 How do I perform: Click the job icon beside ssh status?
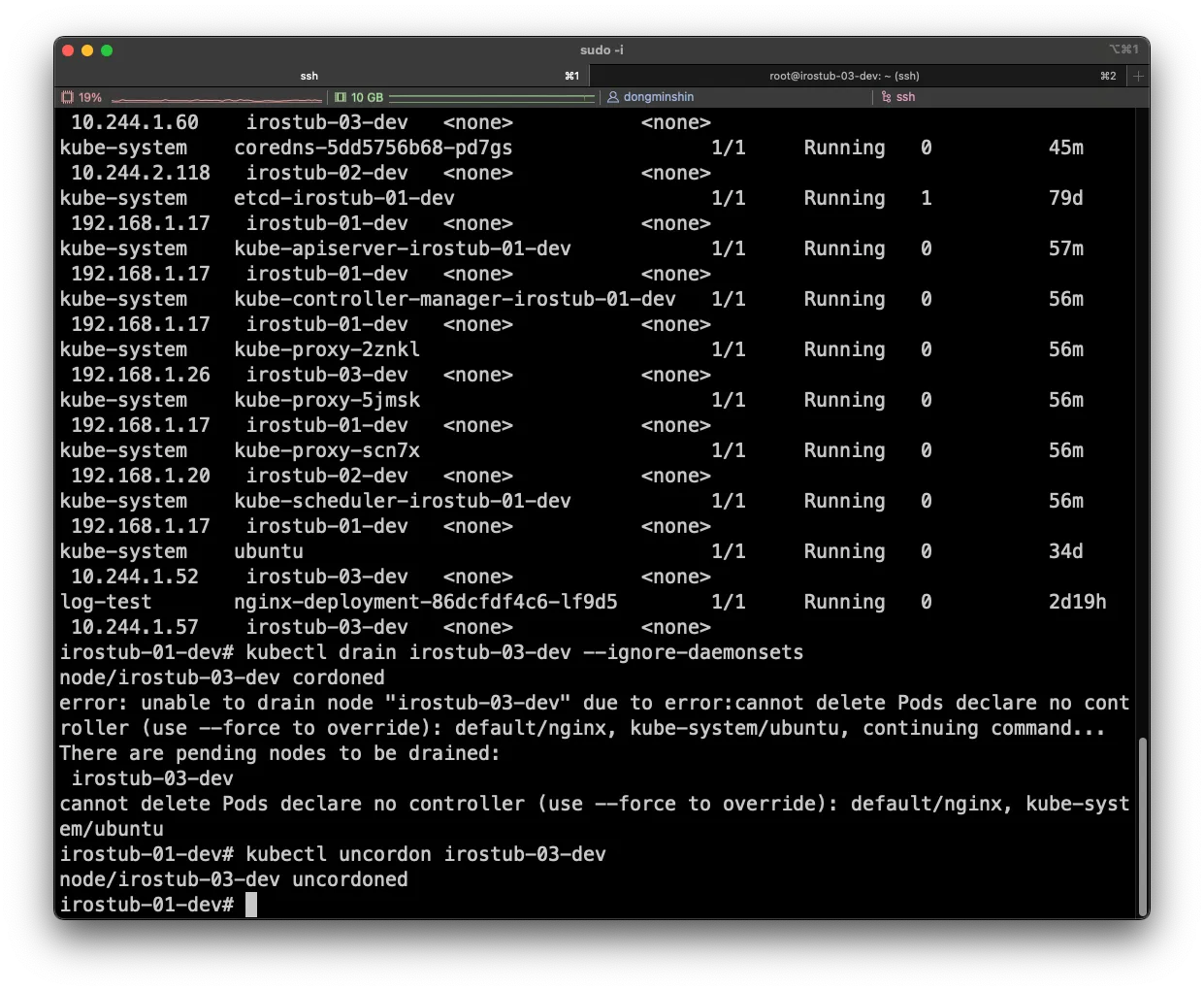tap(887, 97)
